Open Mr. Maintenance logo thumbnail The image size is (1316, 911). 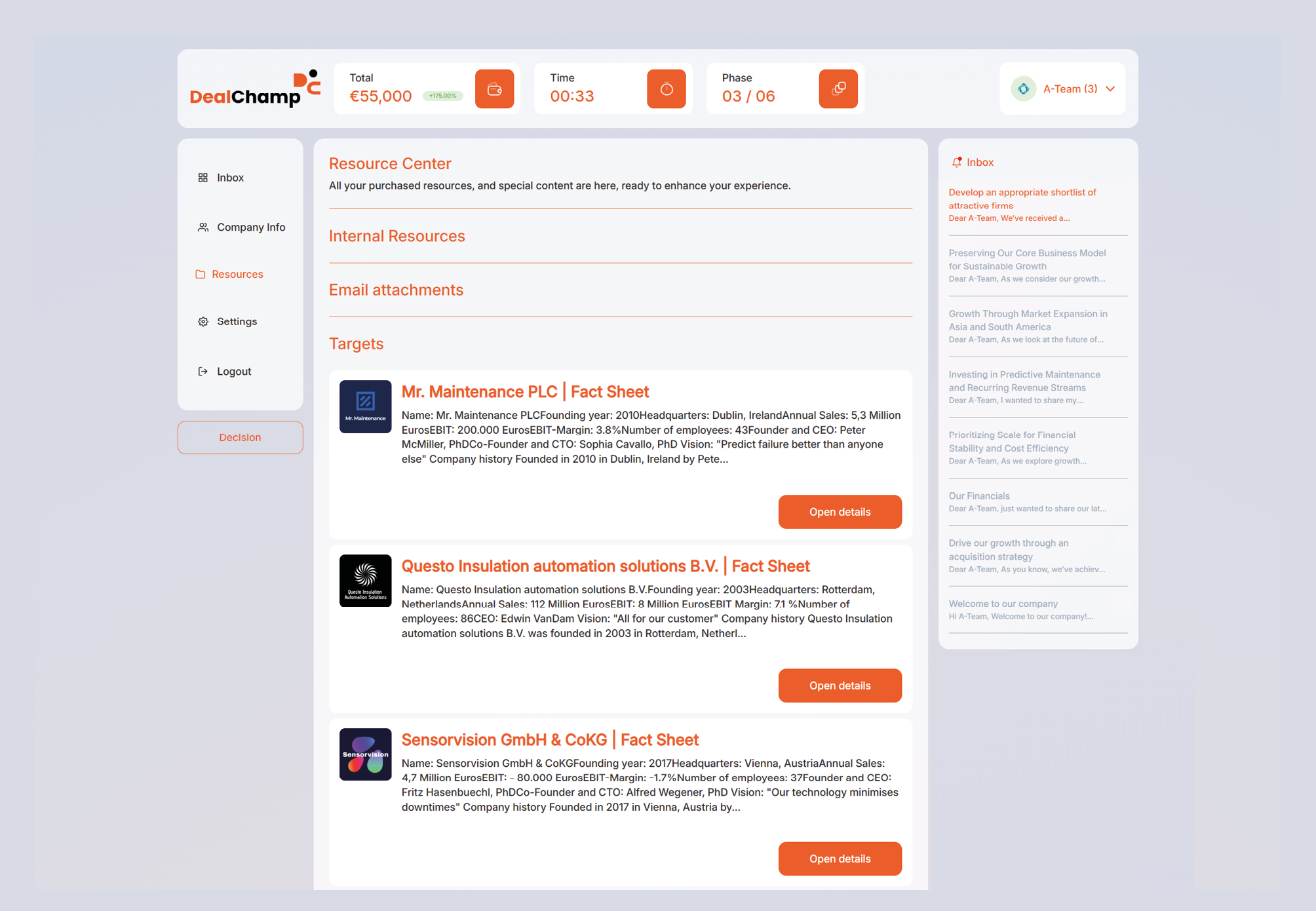365,406
